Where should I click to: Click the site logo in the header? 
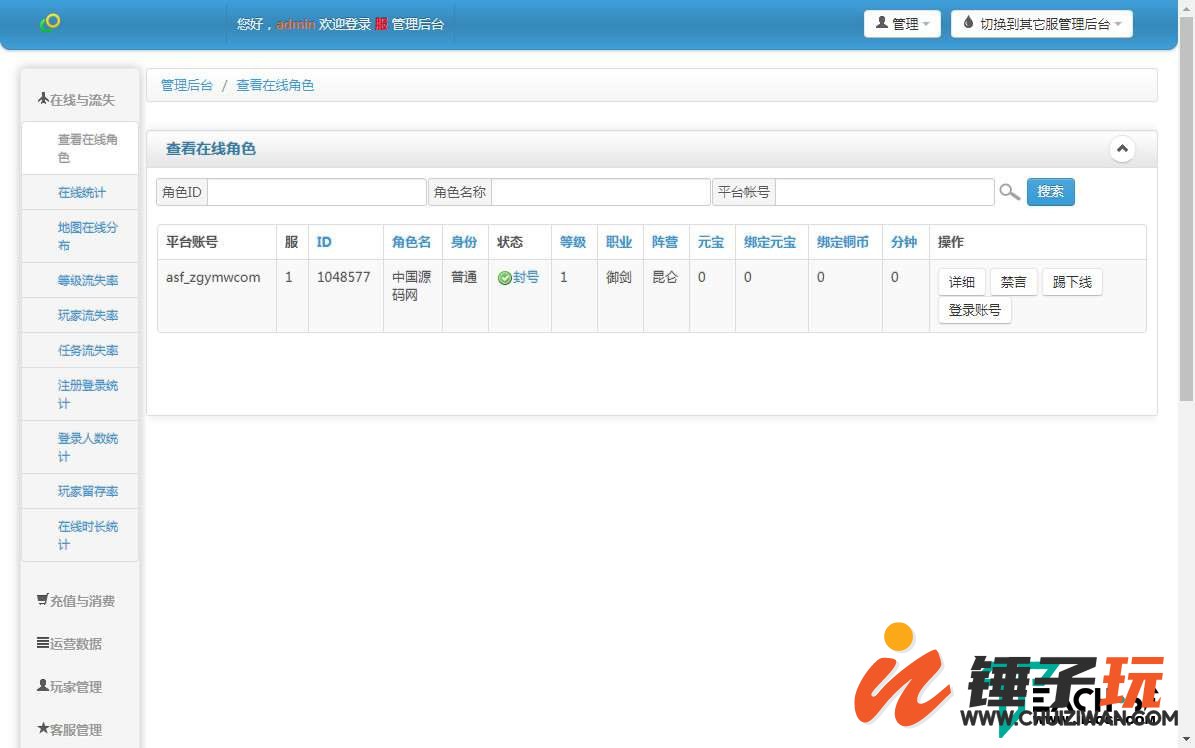pyautogui.click(x=50, y=22)
